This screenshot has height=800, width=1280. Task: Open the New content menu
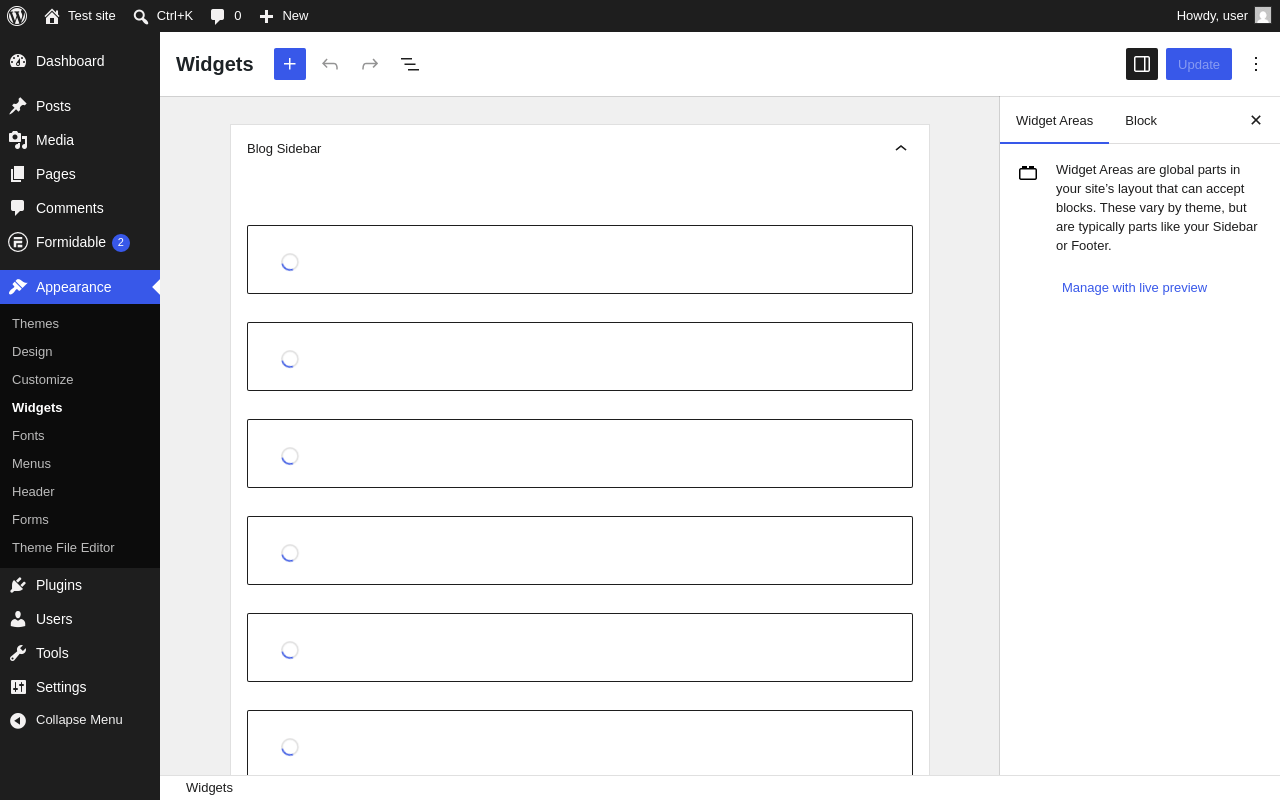click(284, 16)
